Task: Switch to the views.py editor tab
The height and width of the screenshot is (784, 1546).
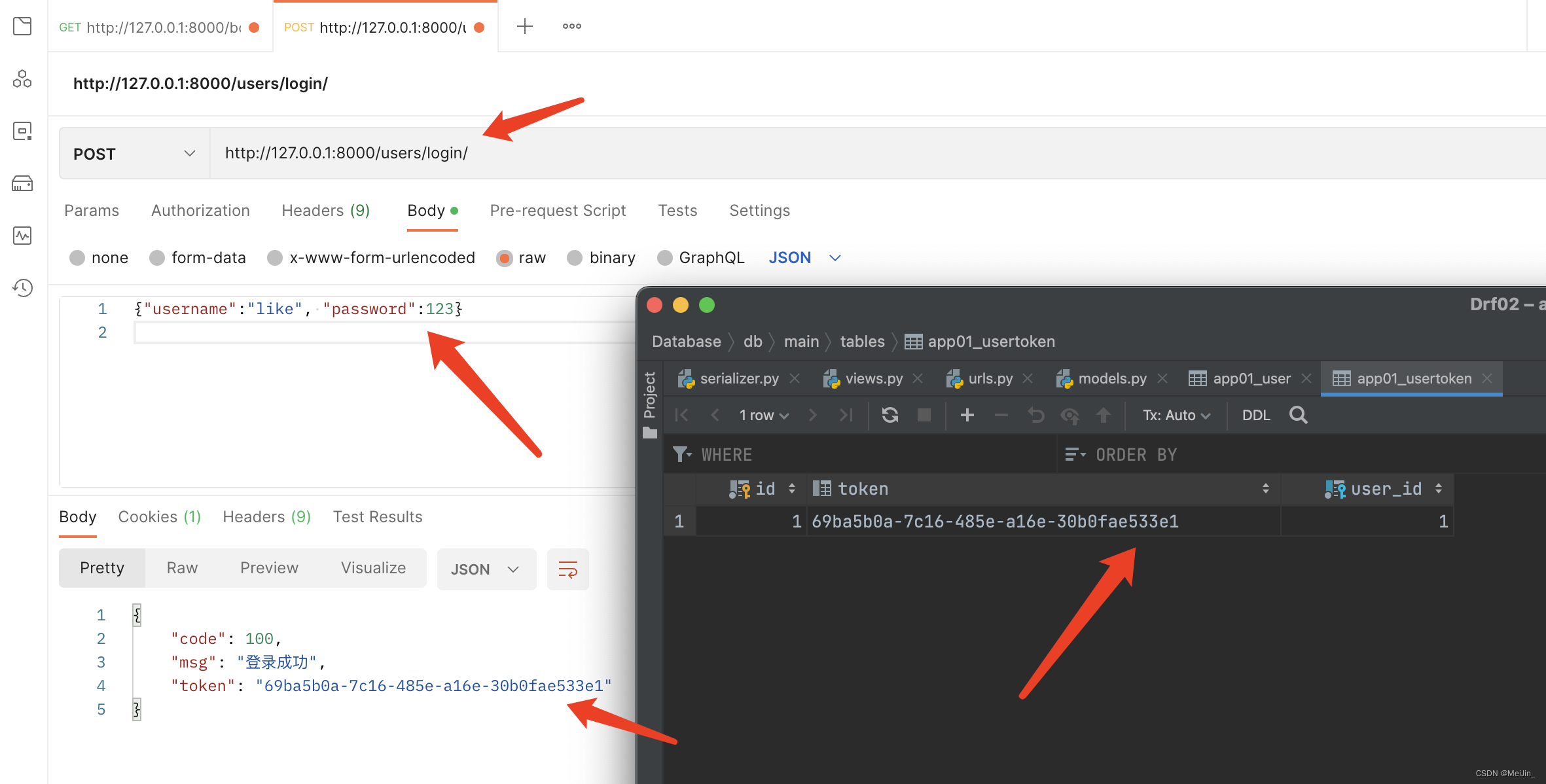Action: click(873, 378)
